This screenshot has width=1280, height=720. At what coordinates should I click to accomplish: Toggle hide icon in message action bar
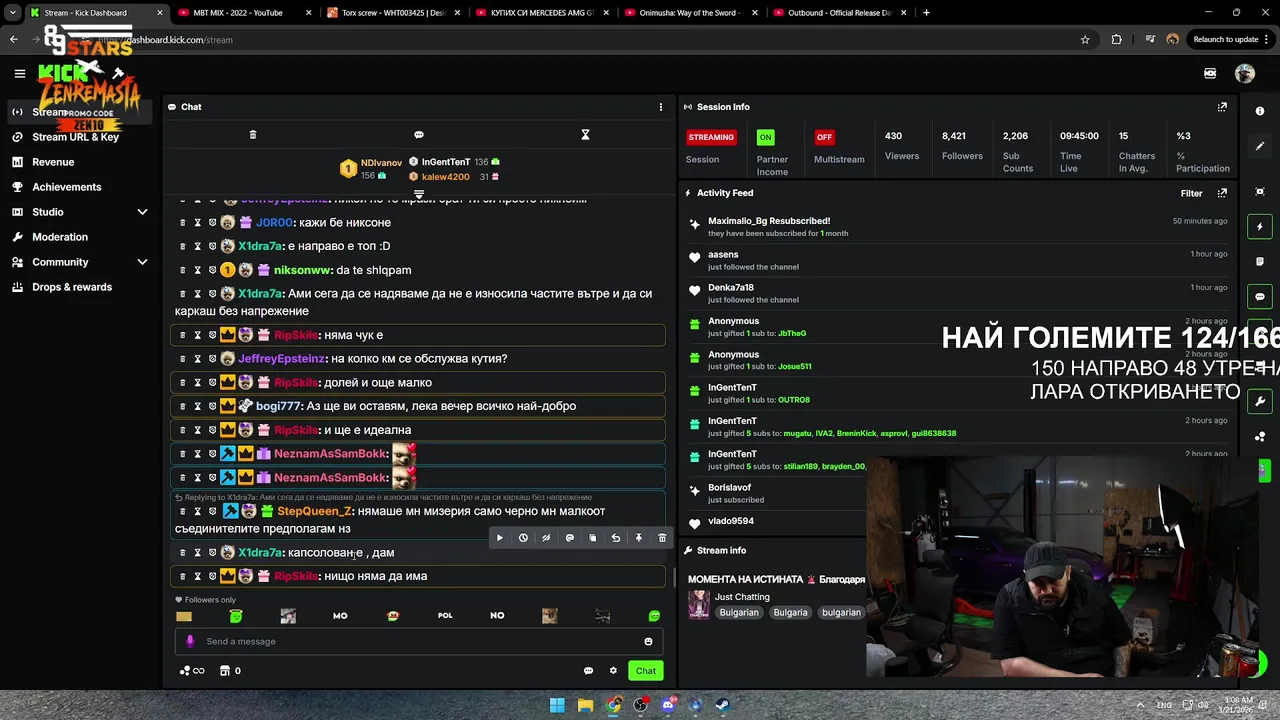pos(546,538)
